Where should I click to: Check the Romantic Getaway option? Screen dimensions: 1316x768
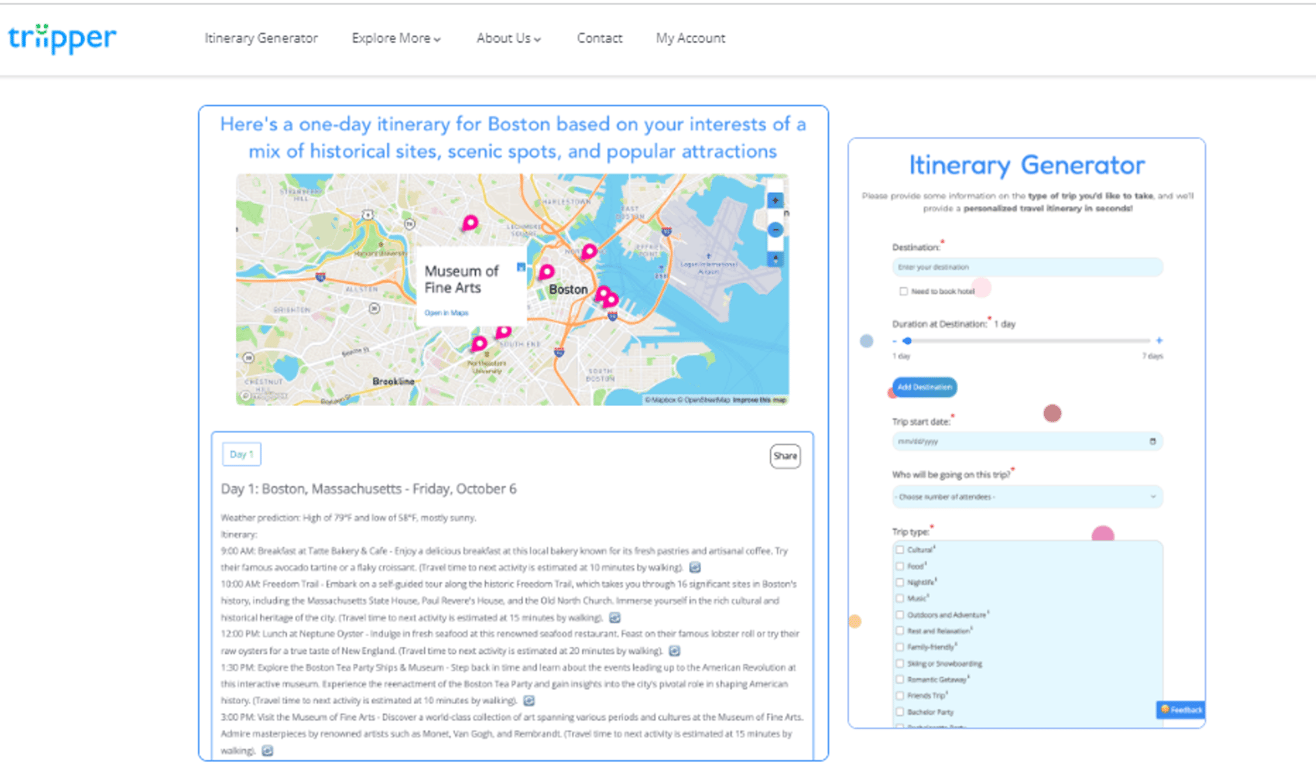pyautogui.click(x=900, y=679)
